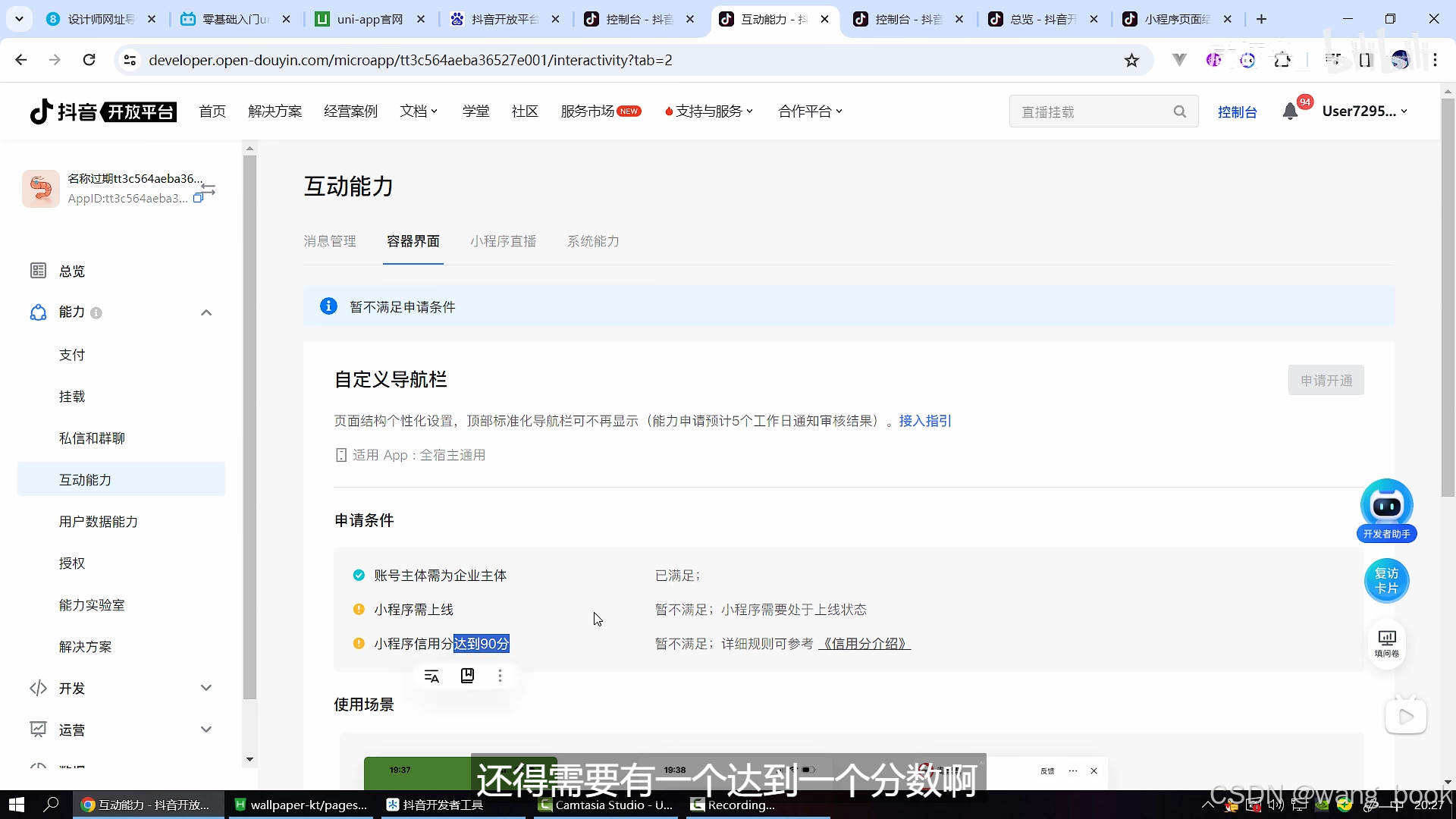Screen dimensions: 1456x819
Task: Click the browser address bar URL
Action: click(x=410, y=60)
